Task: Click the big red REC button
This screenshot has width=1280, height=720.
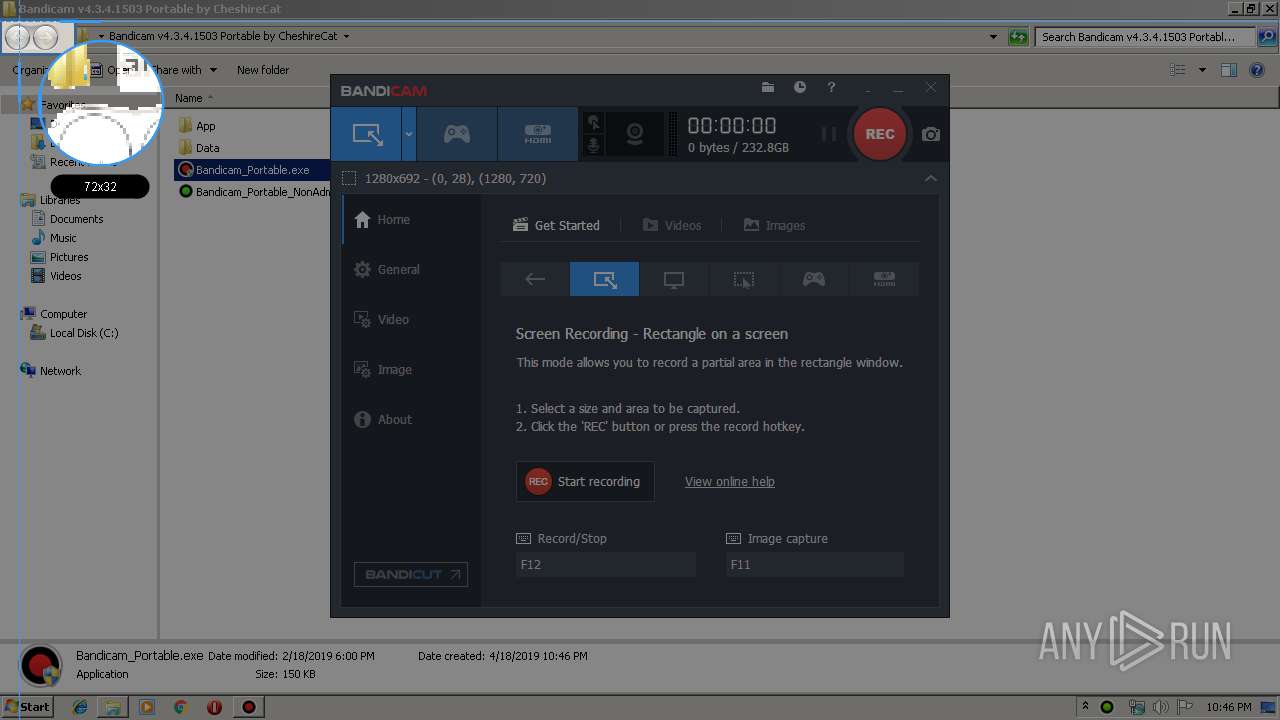Action: [x=880, y=134]
